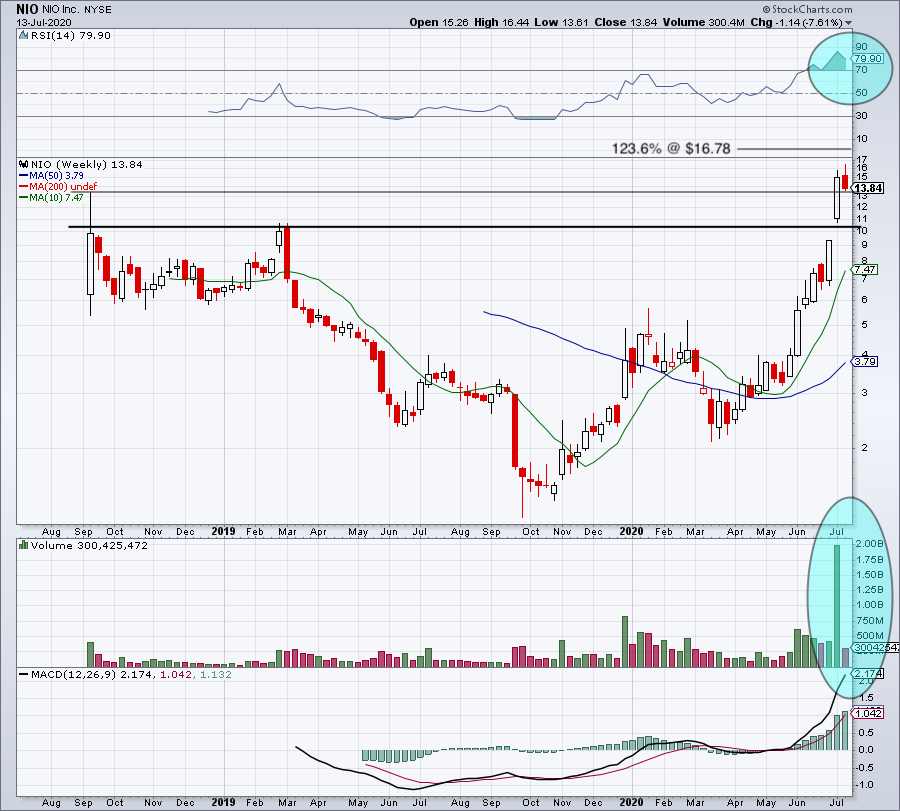This screenshot has width=900, height=811.
Task: Click the tallest 2.00B volume bar
Action: click(837, 606)
